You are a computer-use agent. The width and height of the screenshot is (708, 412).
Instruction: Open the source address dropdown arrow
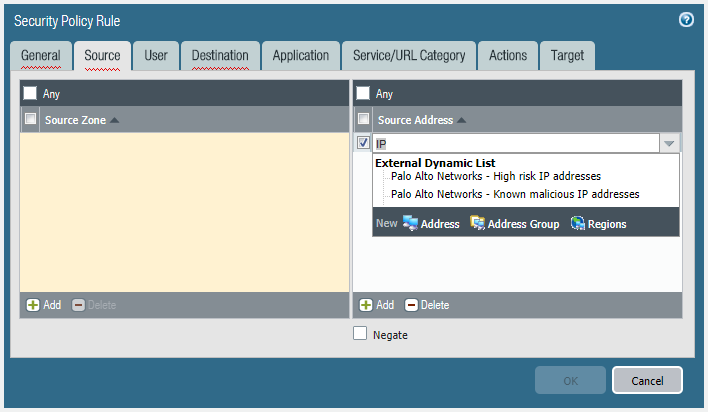669,144
